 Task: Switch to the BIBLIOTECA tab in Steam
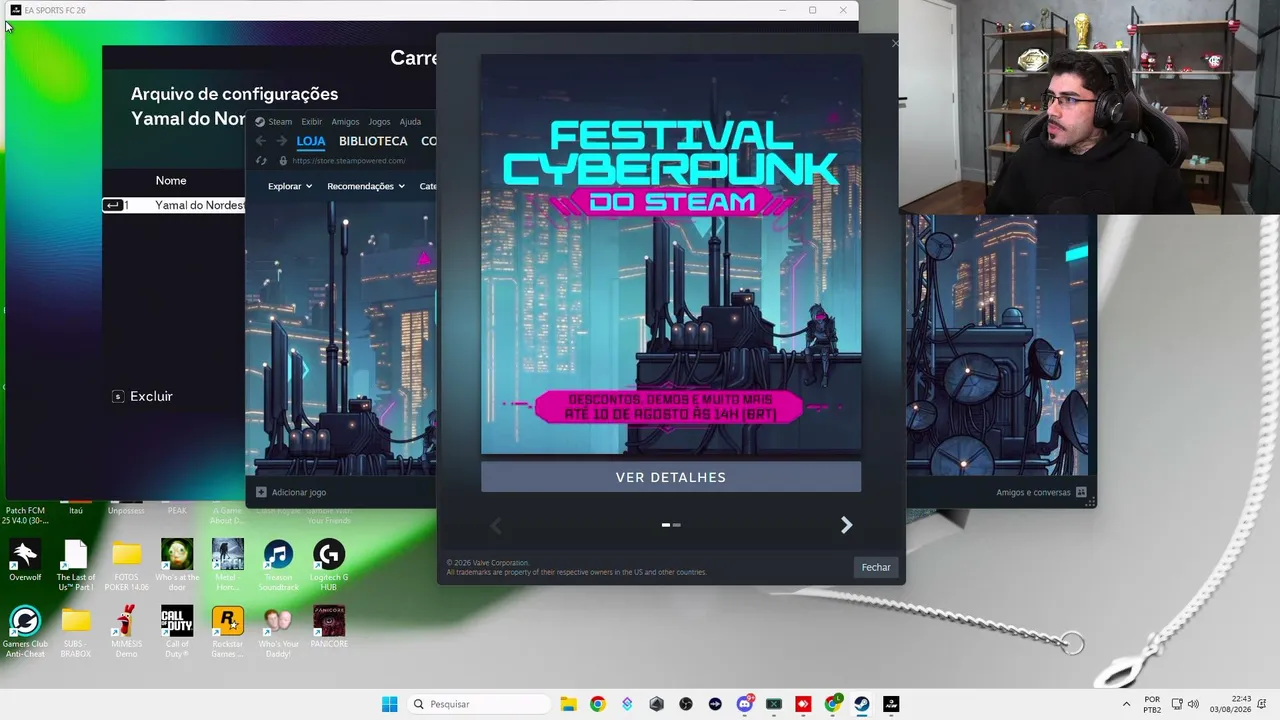pyautogui.click(x=373, y=141)
